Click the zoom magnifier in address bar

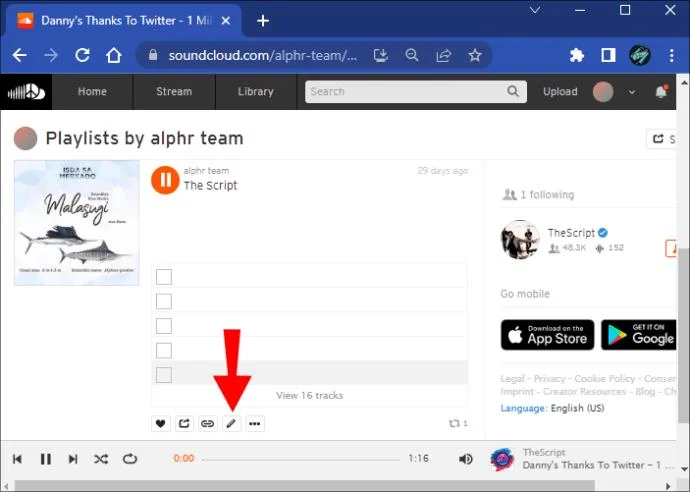(x=412, y=55)
